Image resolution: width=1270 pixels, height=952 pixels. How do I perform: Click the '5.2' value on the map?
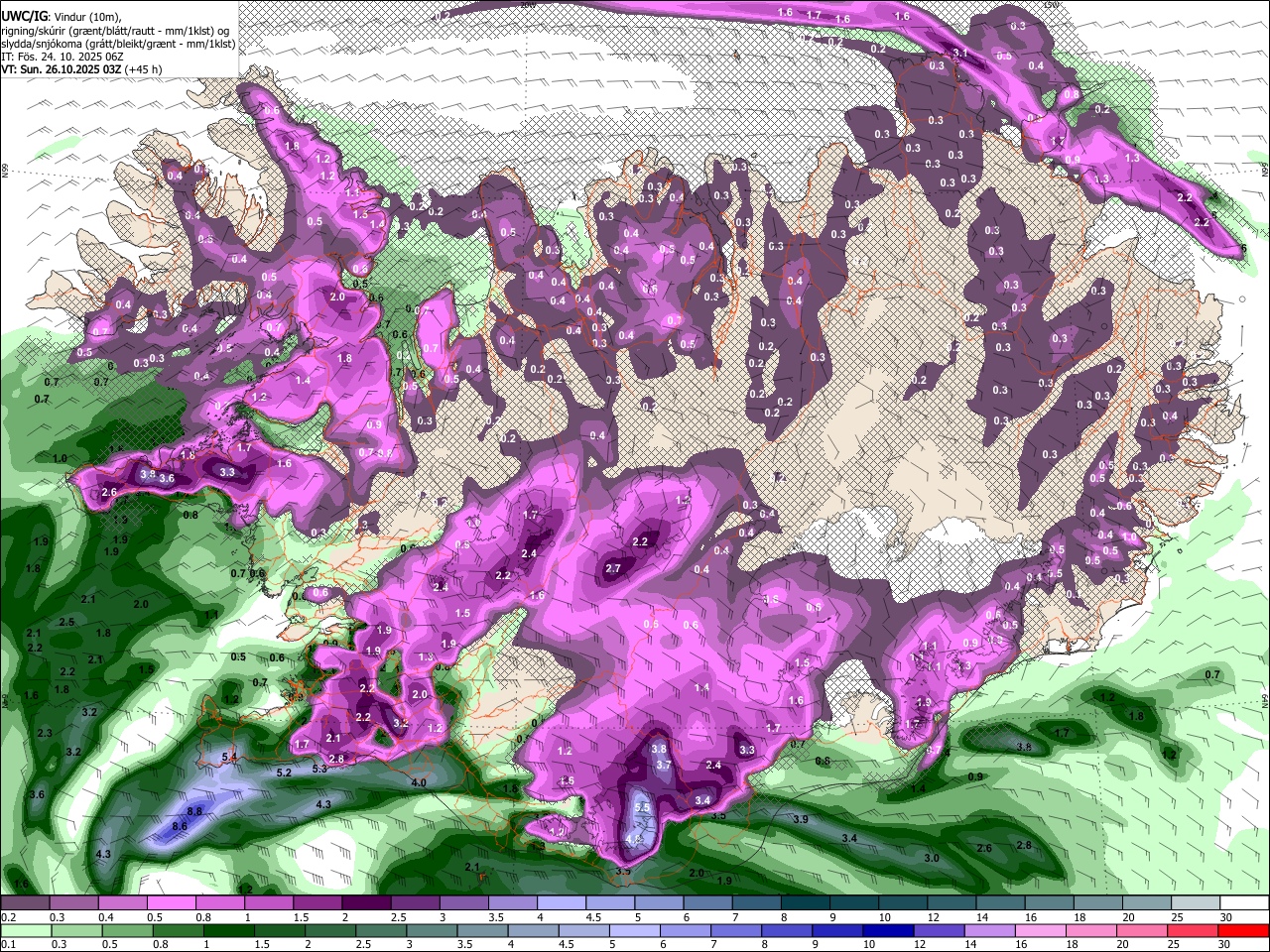click(x=283, y=773)
